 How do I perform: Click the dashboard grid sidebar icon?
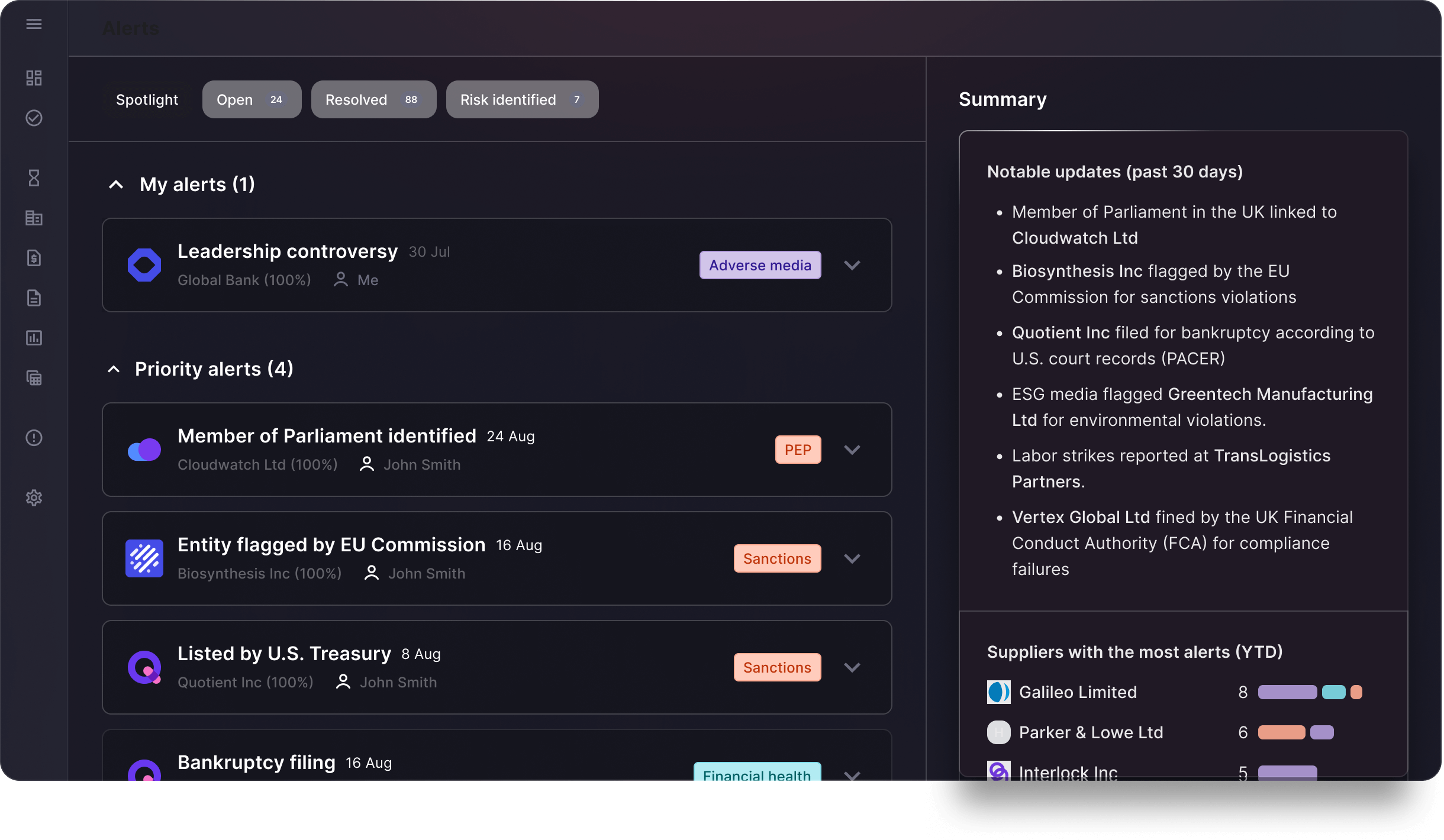pyautogui.click(x=34, y=78)
